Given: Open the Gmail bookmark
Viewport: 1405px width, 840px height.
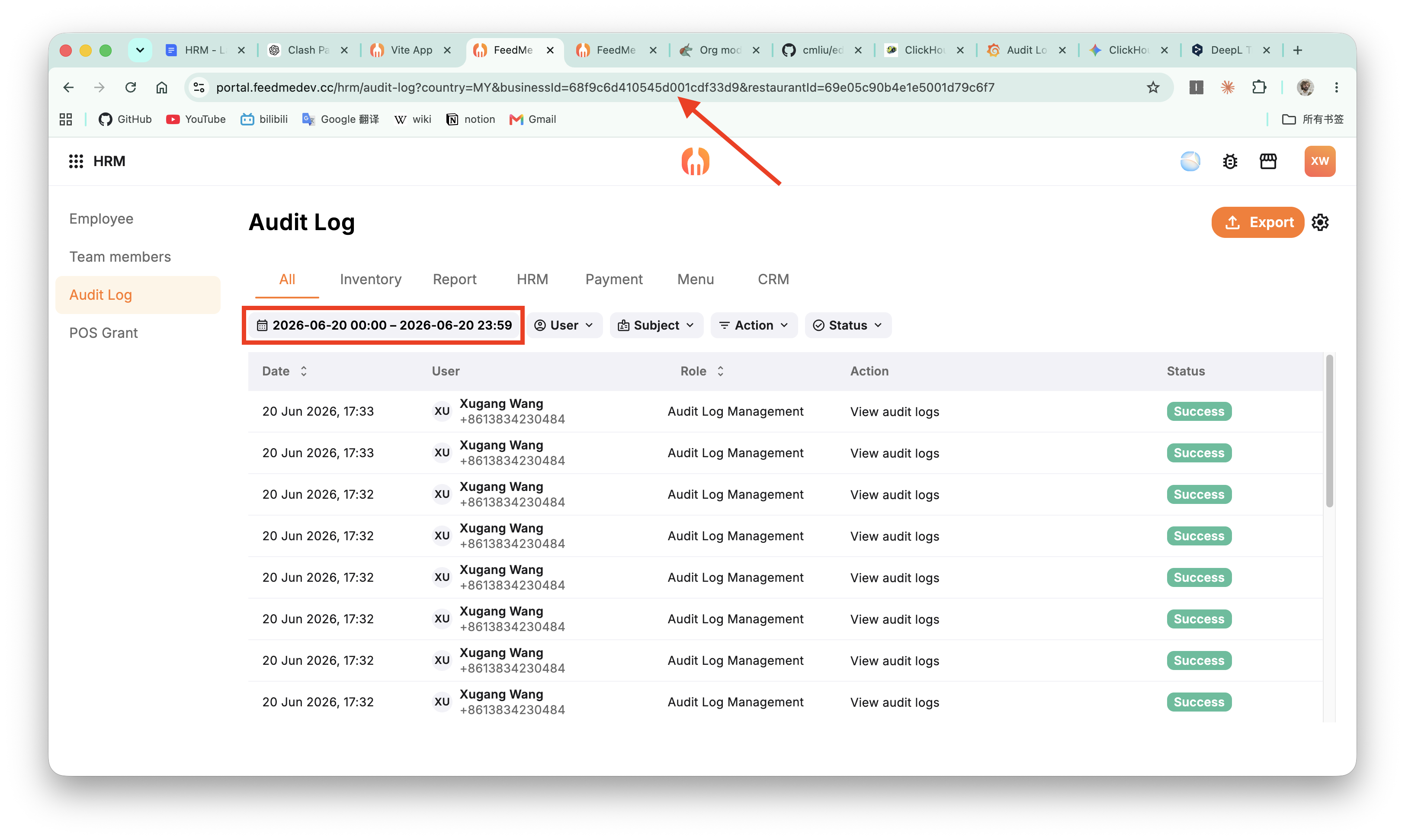Looking at the screenshot, I should [532, 119].
